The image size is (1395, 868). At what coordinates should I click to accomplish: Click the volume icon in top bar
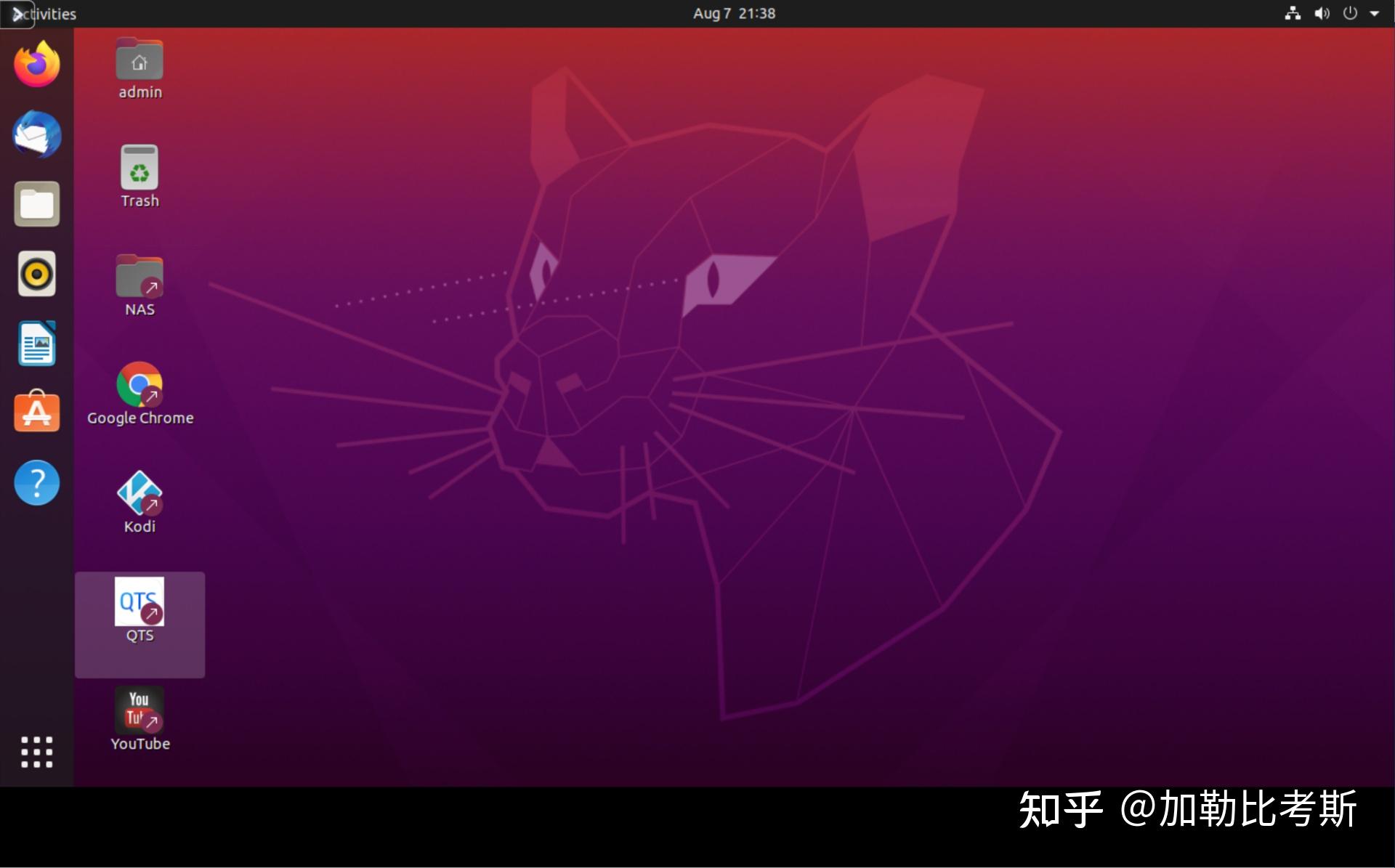[x=1322, y=14]
